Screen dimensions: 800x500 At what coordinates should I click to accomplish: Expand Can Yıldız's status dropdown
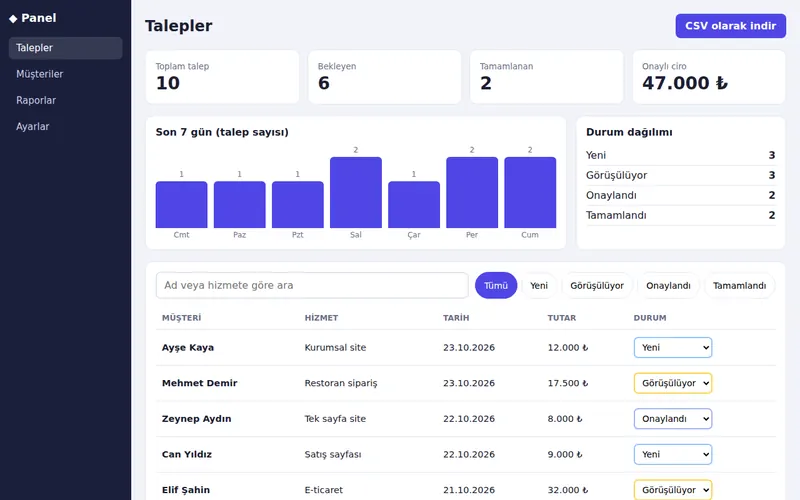[x=673, y=455]
